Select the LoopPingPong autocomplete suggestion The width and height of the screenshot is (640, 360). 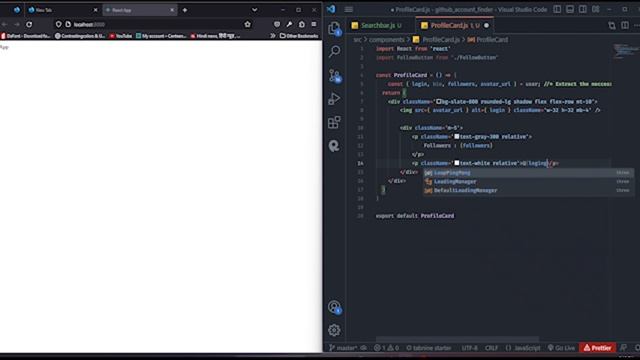pos(528,173)
